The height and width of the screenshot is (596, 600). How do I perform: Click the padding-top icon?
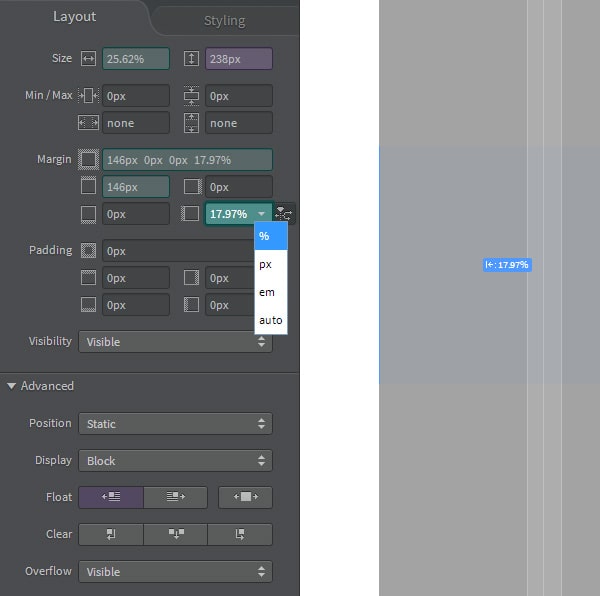click(88, 278)
